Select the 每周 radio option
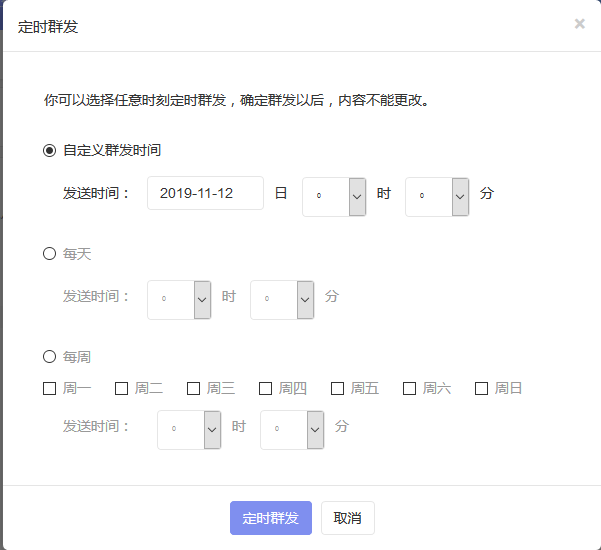601x550 pixels. pos(49,357)
